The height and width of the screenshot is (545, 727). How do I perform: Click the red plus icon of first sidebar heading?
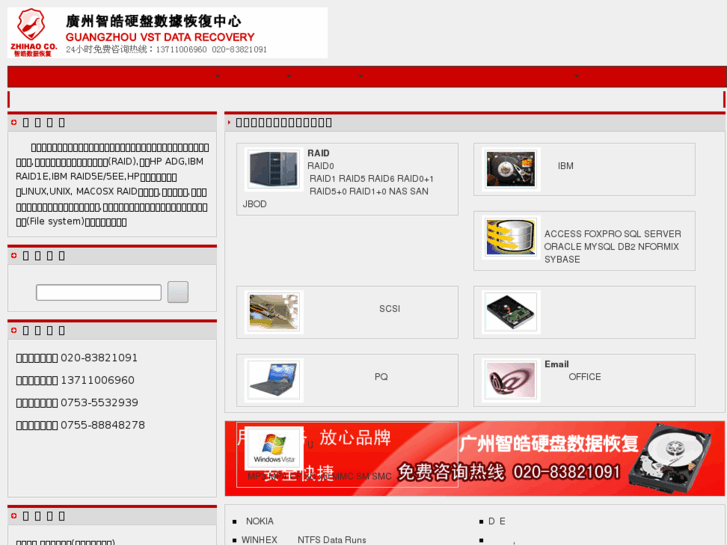pyautogui.click(x=14, y=122)
